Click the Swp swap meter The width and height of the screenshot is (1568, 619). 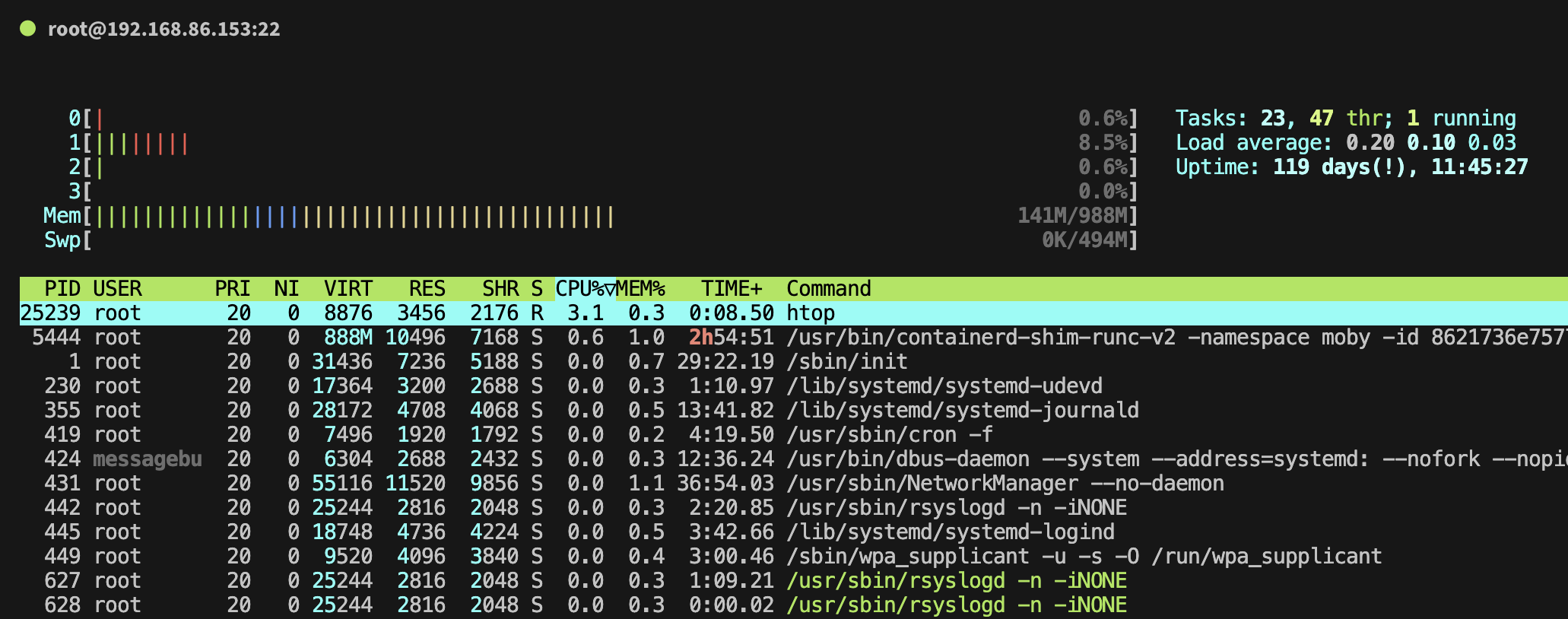coord(591,240)
